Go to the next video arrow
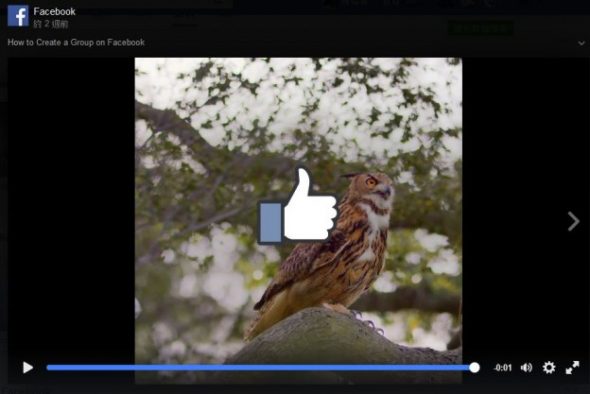This screenshot has height=394, width=590. coord(573,221)
